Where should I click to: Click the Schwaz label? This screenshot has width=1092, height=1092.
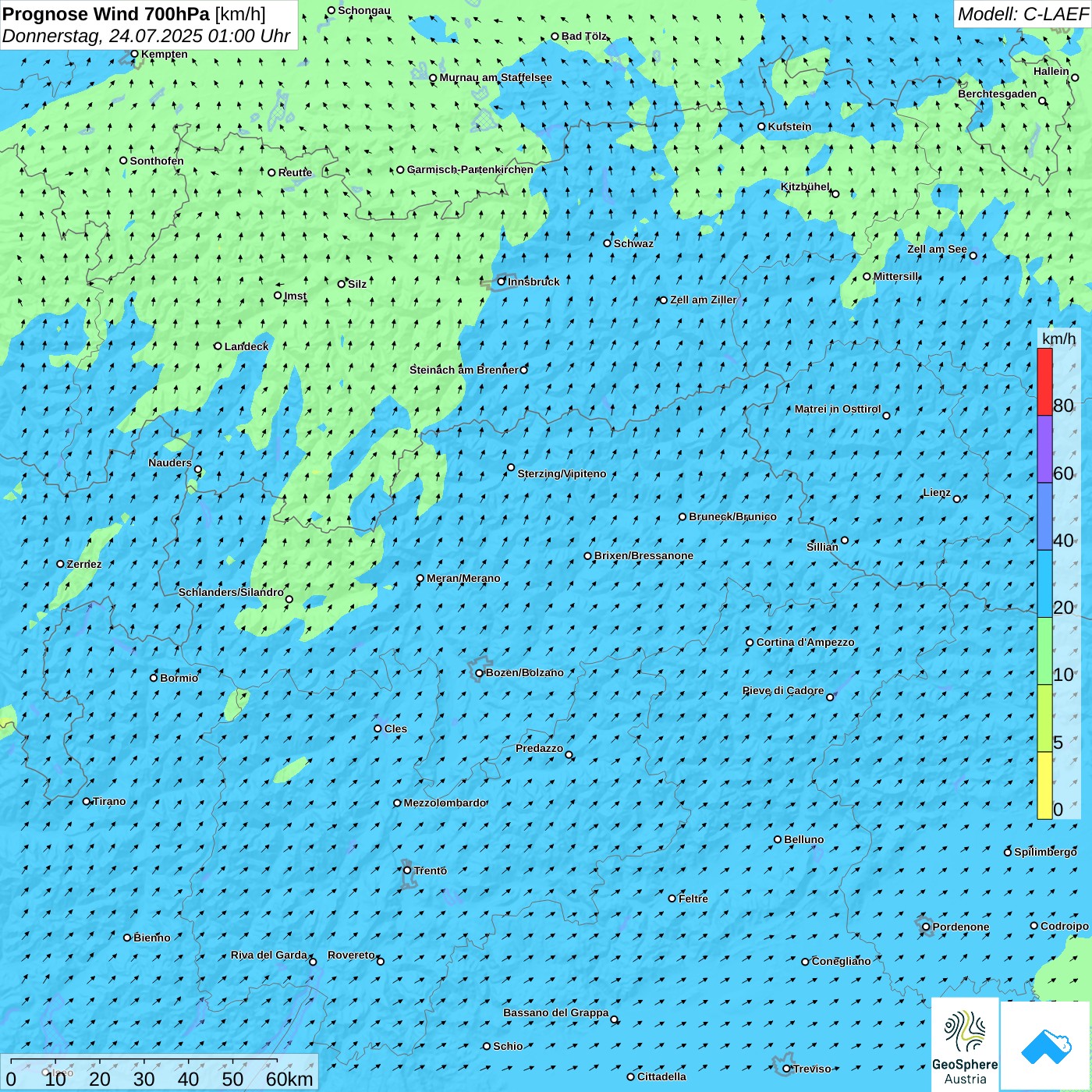point(633,243)
